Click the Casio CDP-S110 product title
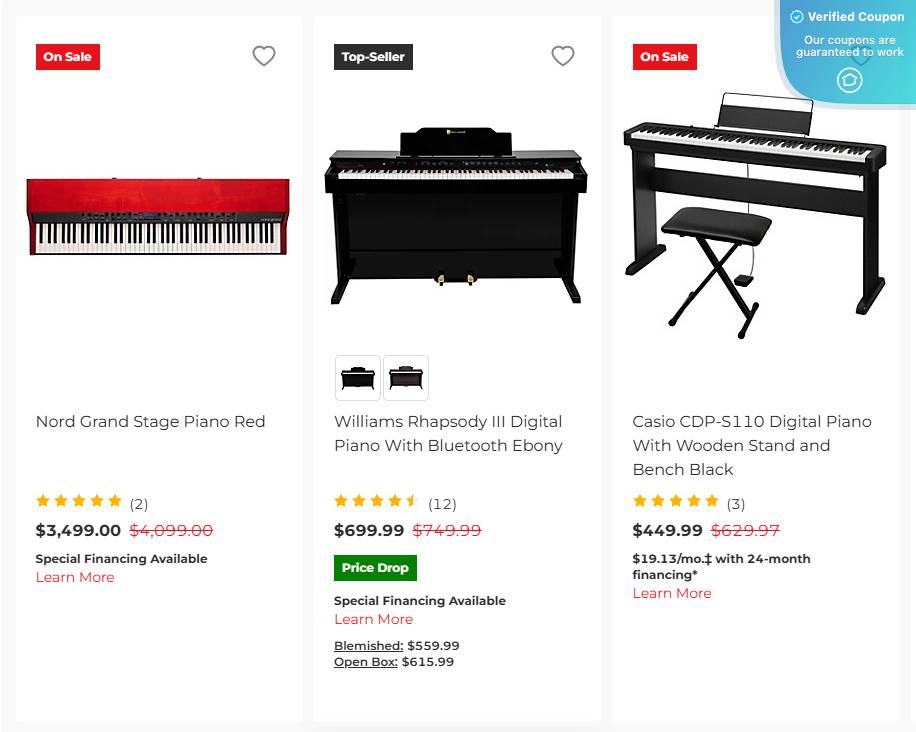The height and width of the screenshot is (732, 916). [x=751, y=445]
